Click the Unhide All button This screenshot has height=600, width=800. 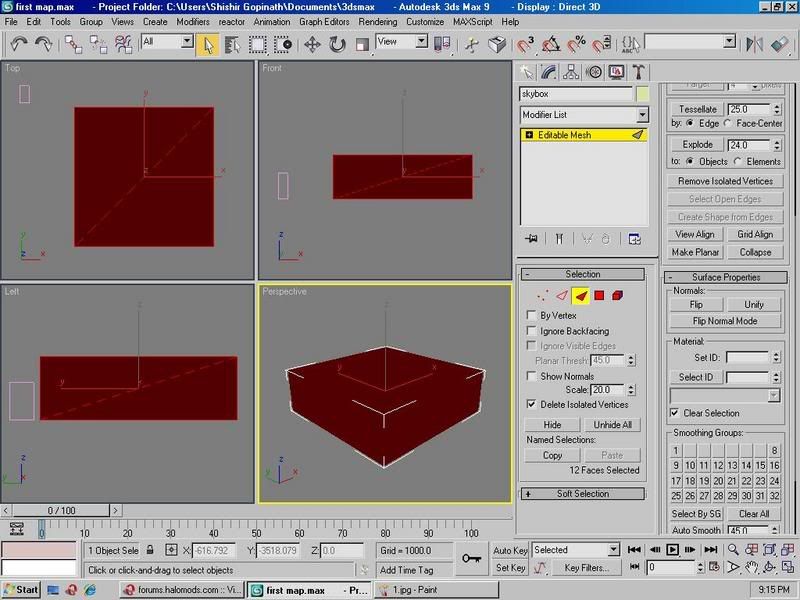[612, 424]
